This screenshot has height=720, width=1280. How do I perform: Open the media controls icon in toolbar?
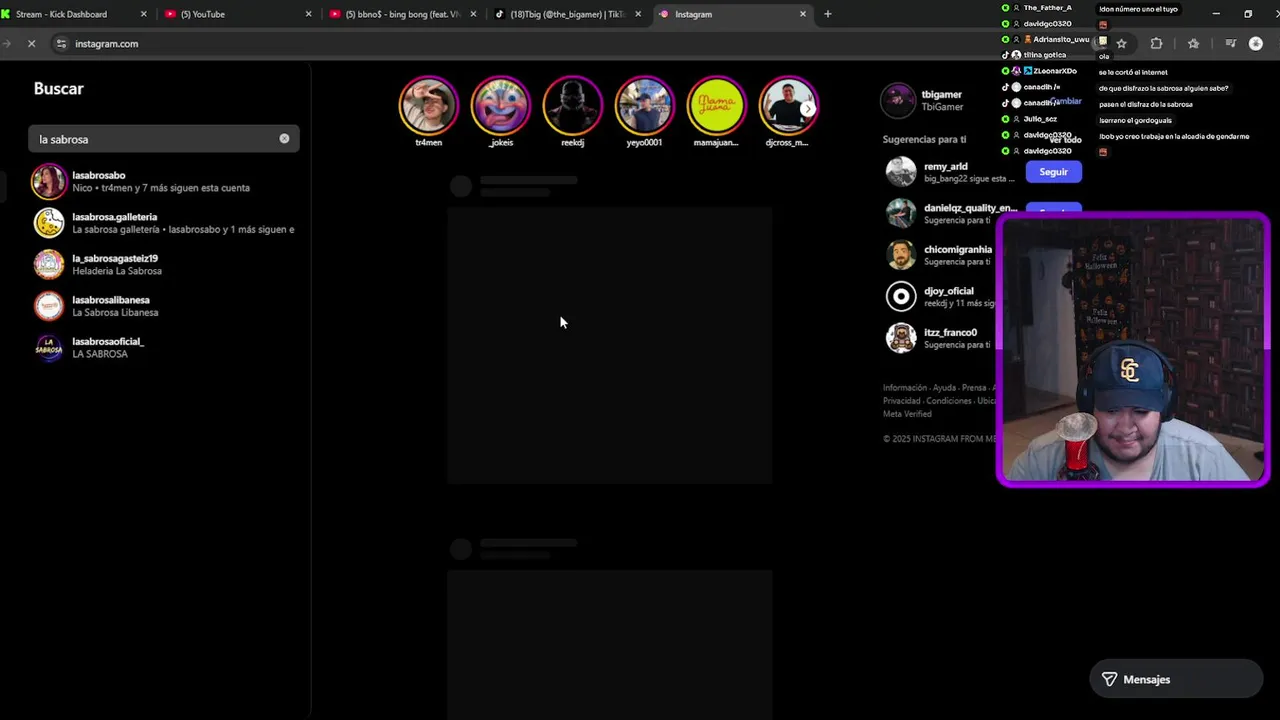[1230, 44]
